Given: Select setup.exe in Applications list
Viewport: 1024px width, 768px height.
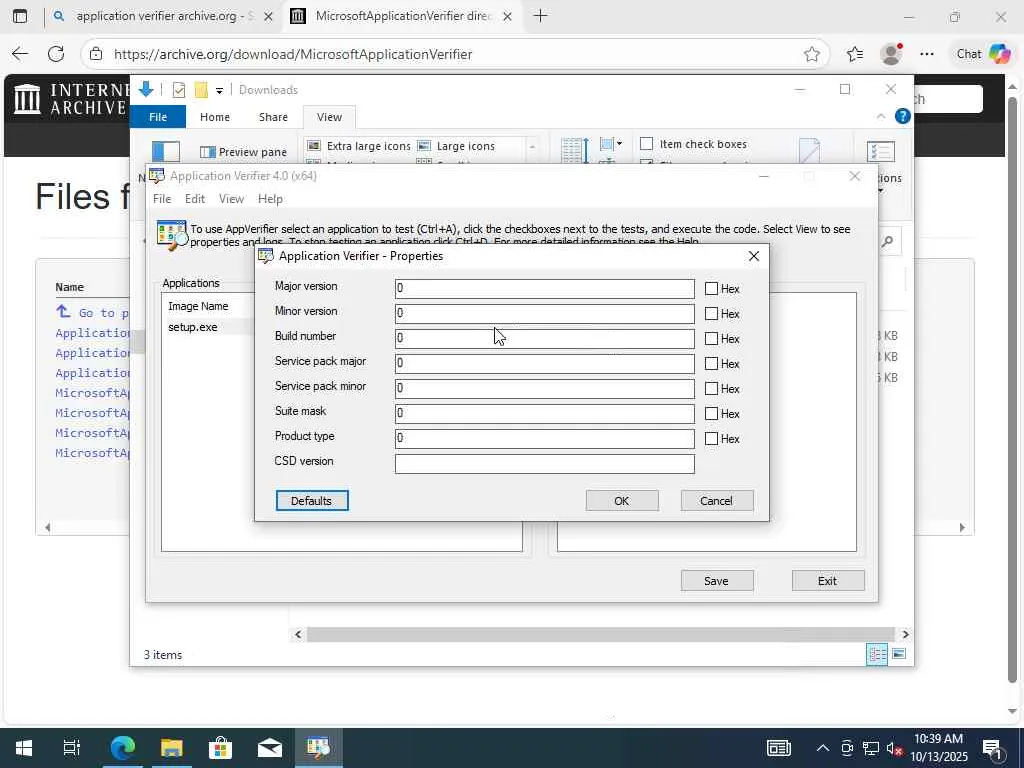Looking at the screenshot, I should pyautogui.click(x=193, y=327).
